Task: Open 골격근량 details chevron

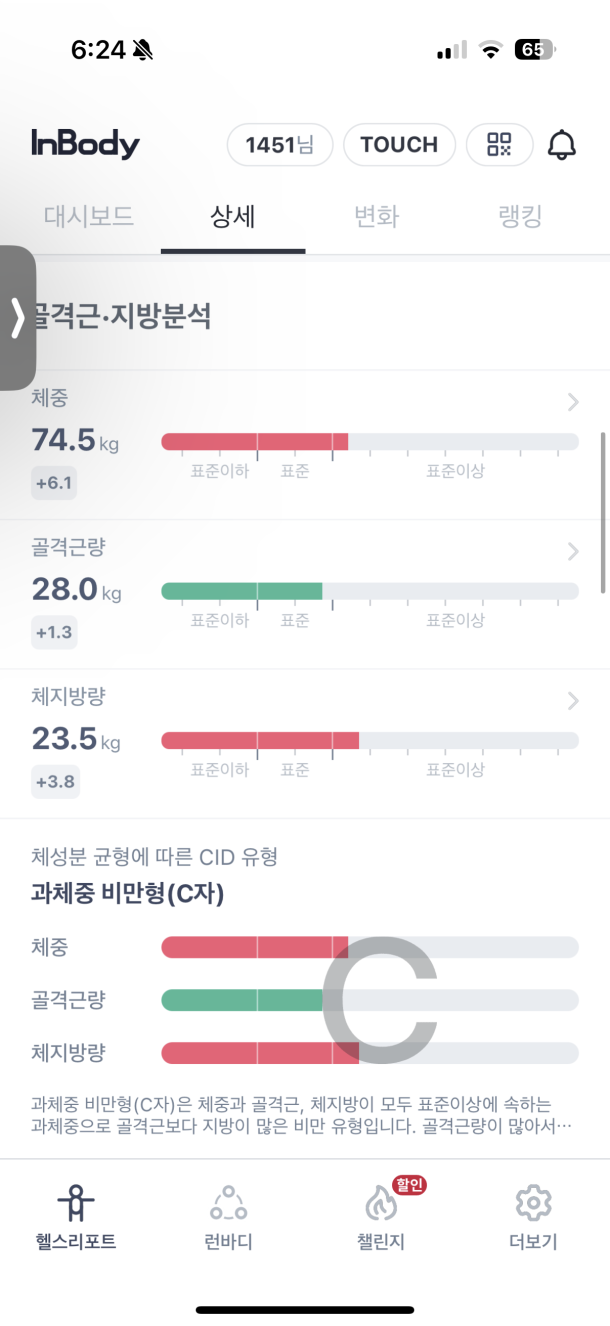Action: coord(573,551)
